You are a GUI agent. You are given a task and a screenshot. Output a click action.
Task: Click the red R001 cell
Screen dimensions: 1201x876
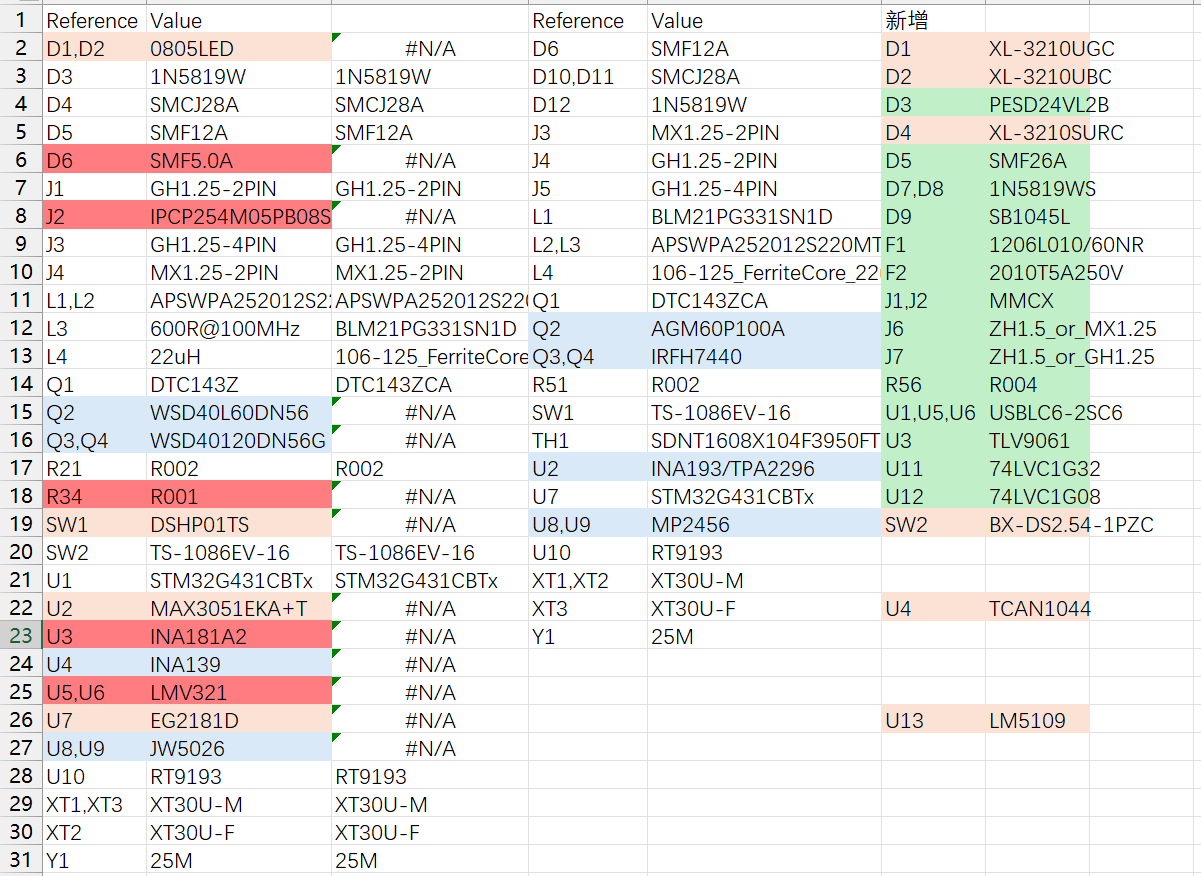(238, 496)
